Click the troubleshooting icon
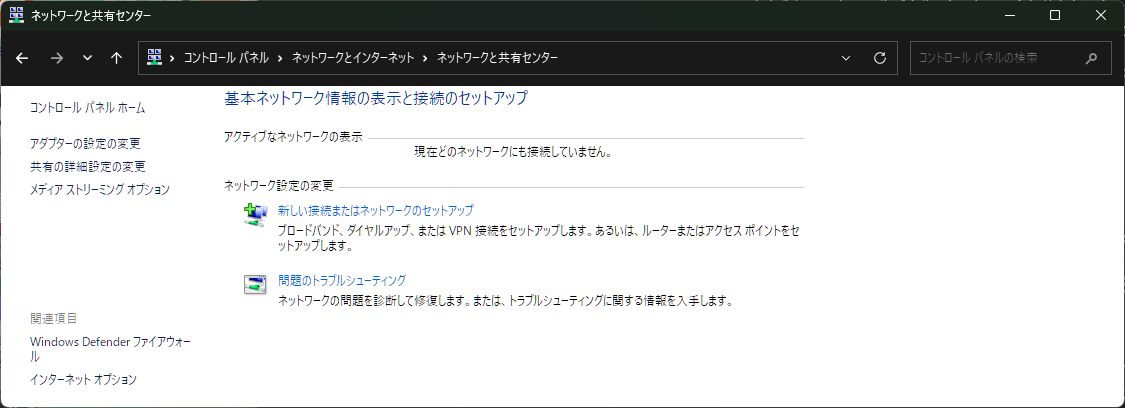This screenshot has width=1125, height=408. coord(255,285)
